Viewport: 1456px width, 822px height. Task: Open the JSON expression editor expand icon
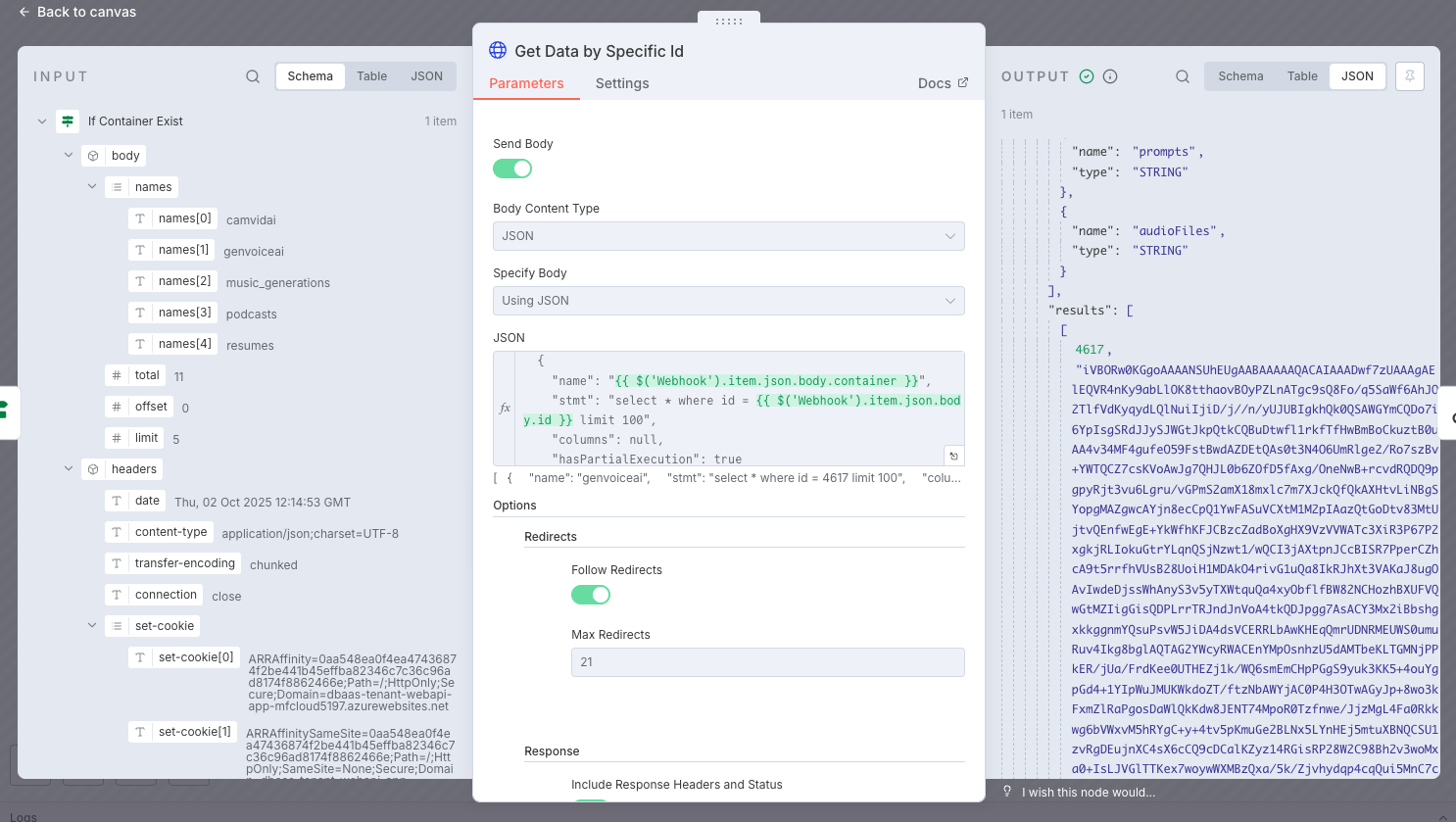tap(953, 456)
